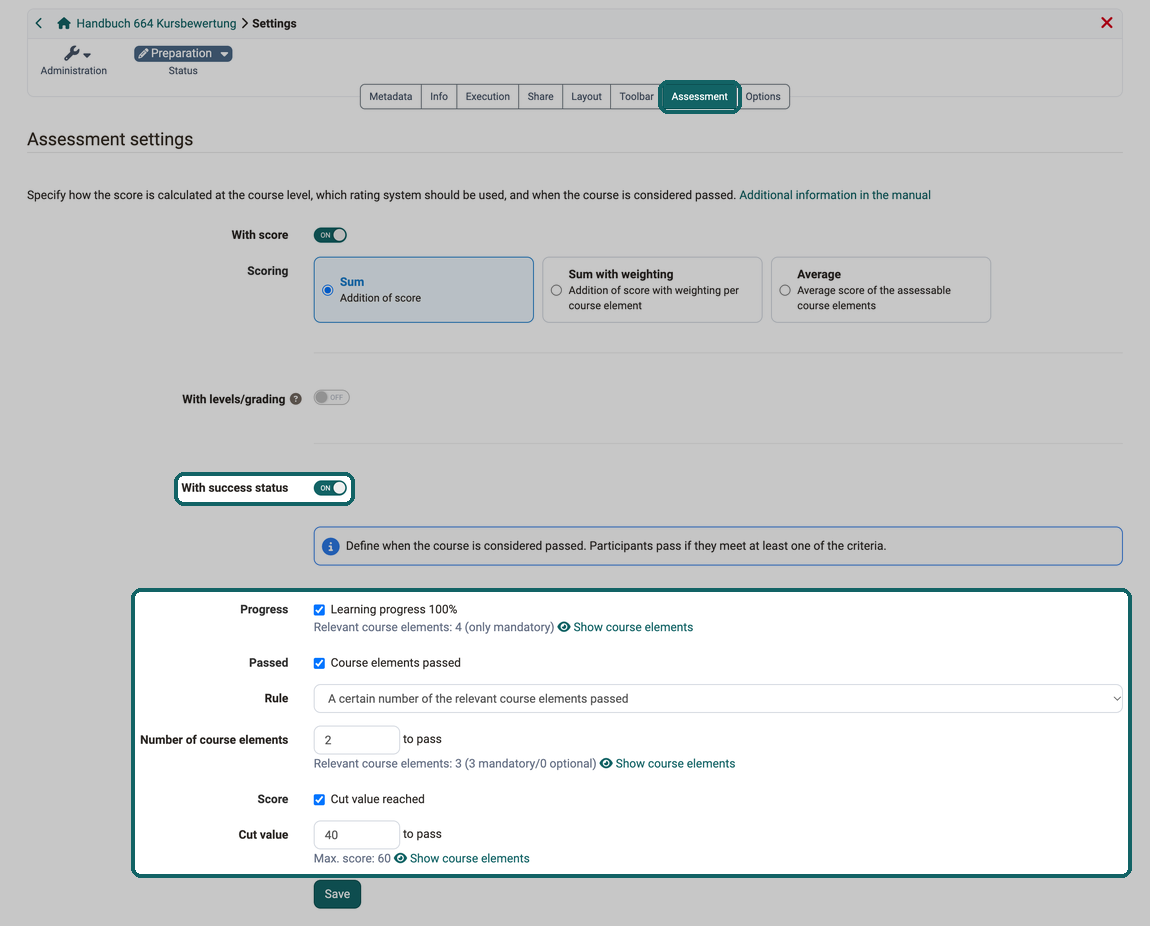
Task: Switch to the Options tab
Action: pos(763,97)
